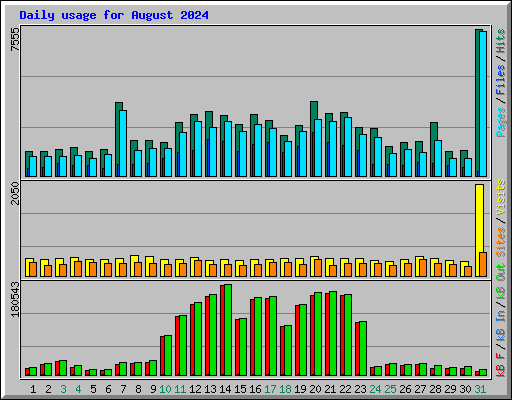Click day 1 on the x-axis
The width and height of the screenshot is (512, 400).
33,389
